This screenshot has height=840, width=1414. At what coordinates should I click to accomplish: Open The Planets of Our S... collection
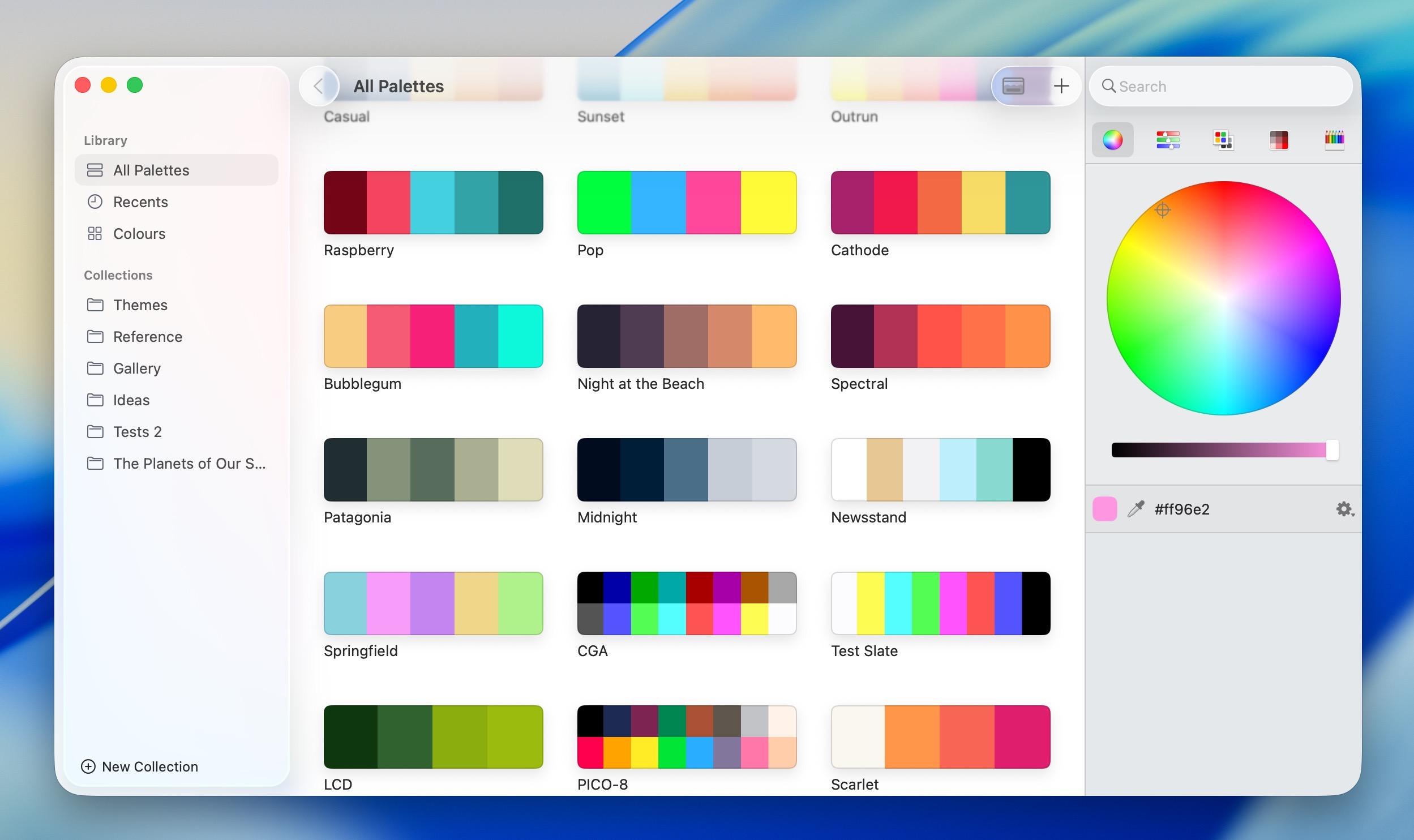click(x=176, y=464)
